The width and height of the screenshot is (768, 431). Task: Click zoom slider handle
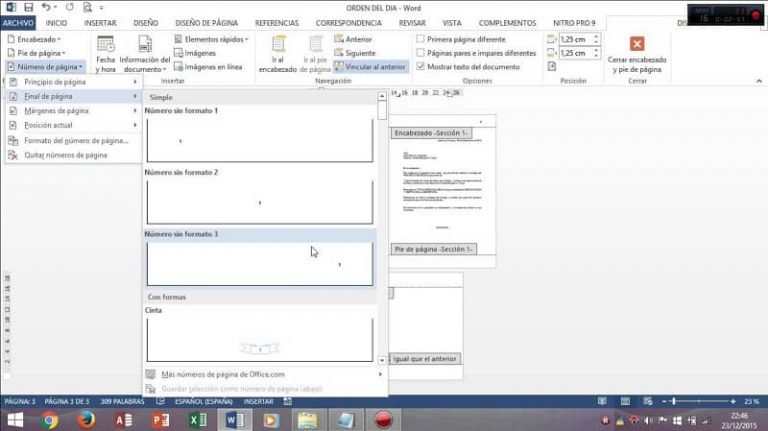click(x=674, y=402)
